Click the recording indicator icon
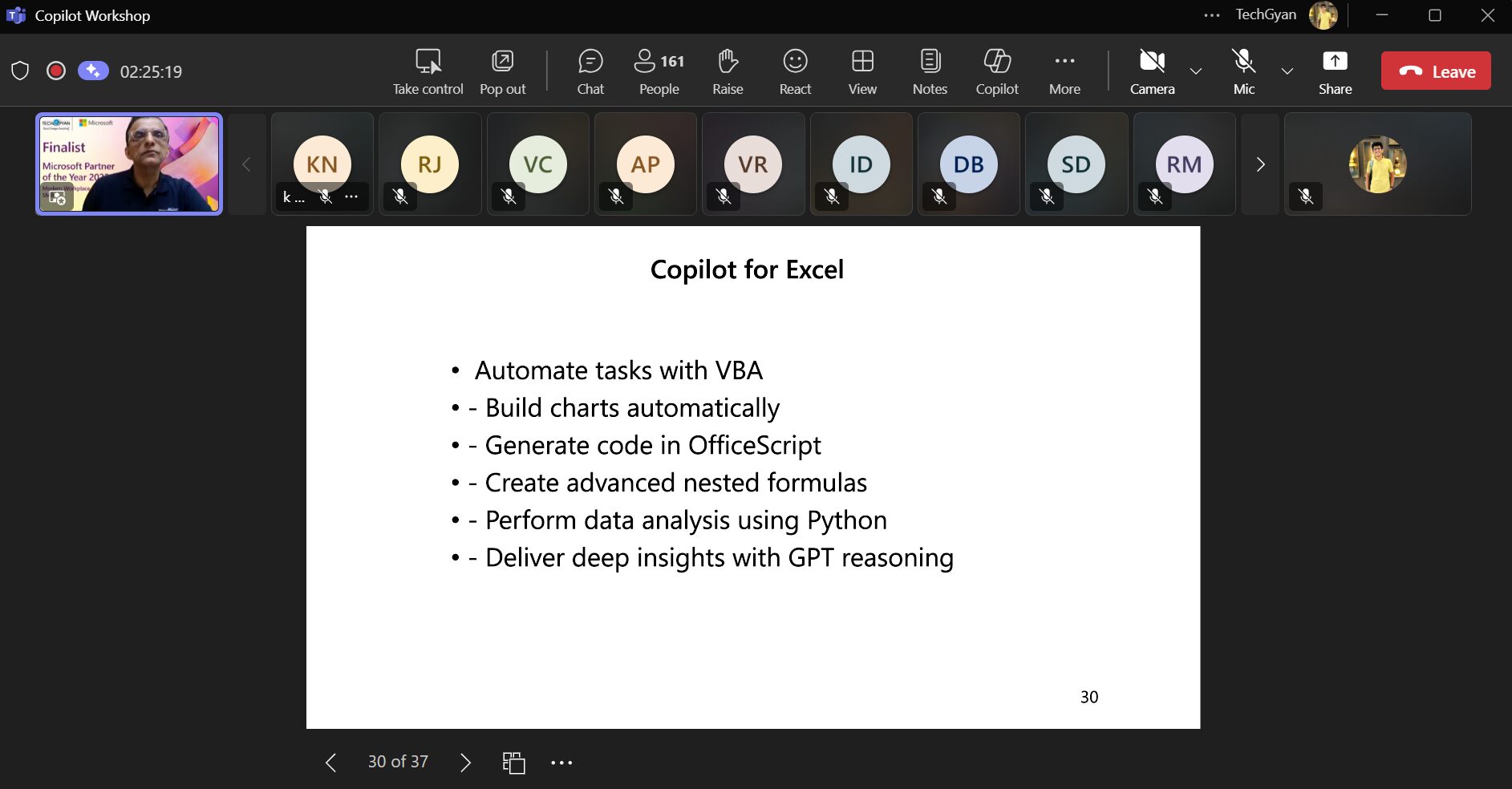The width and height of the screenshot is (1512, 789). (56, 71)
